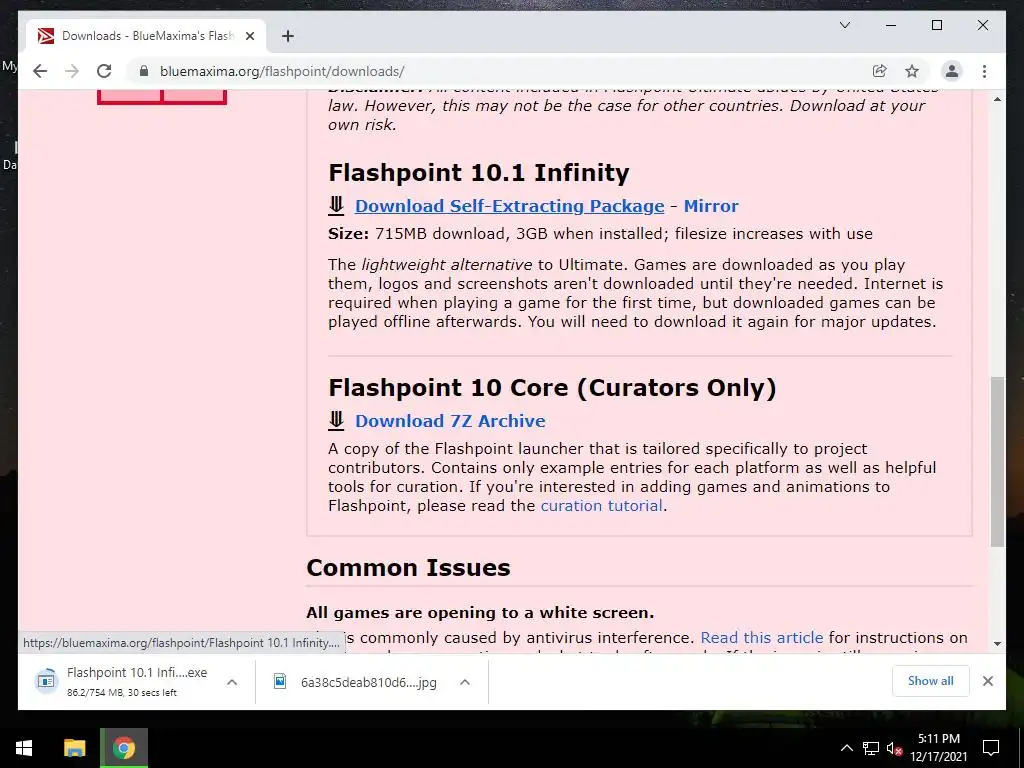Open the clock showing 5:11 PM
Viewport: 1024px width, 768px height.
(938, 748)
